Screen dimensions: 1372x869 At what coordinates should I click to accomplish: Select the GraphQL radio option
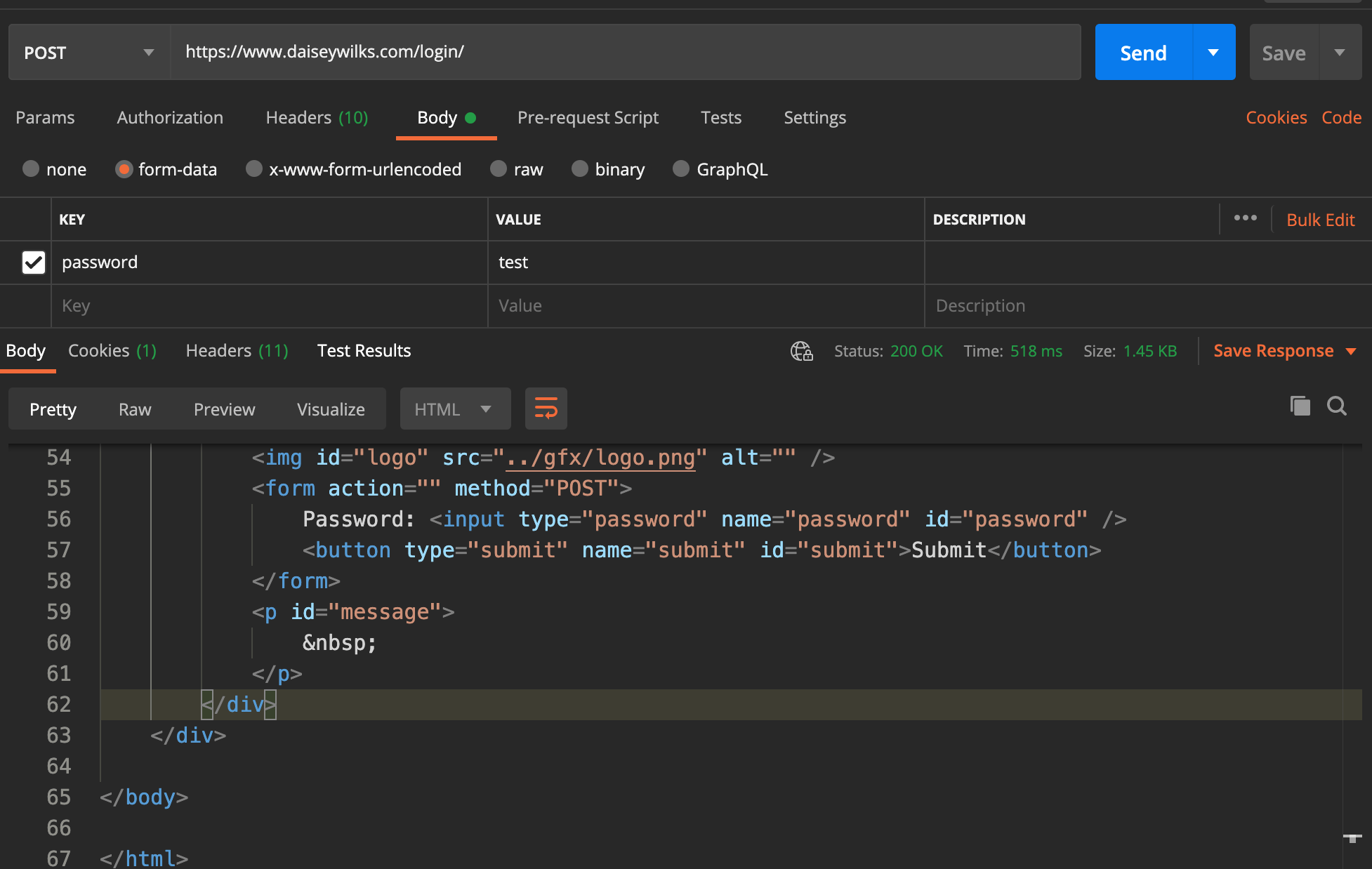pyautogui.click(x=681, y=169)
